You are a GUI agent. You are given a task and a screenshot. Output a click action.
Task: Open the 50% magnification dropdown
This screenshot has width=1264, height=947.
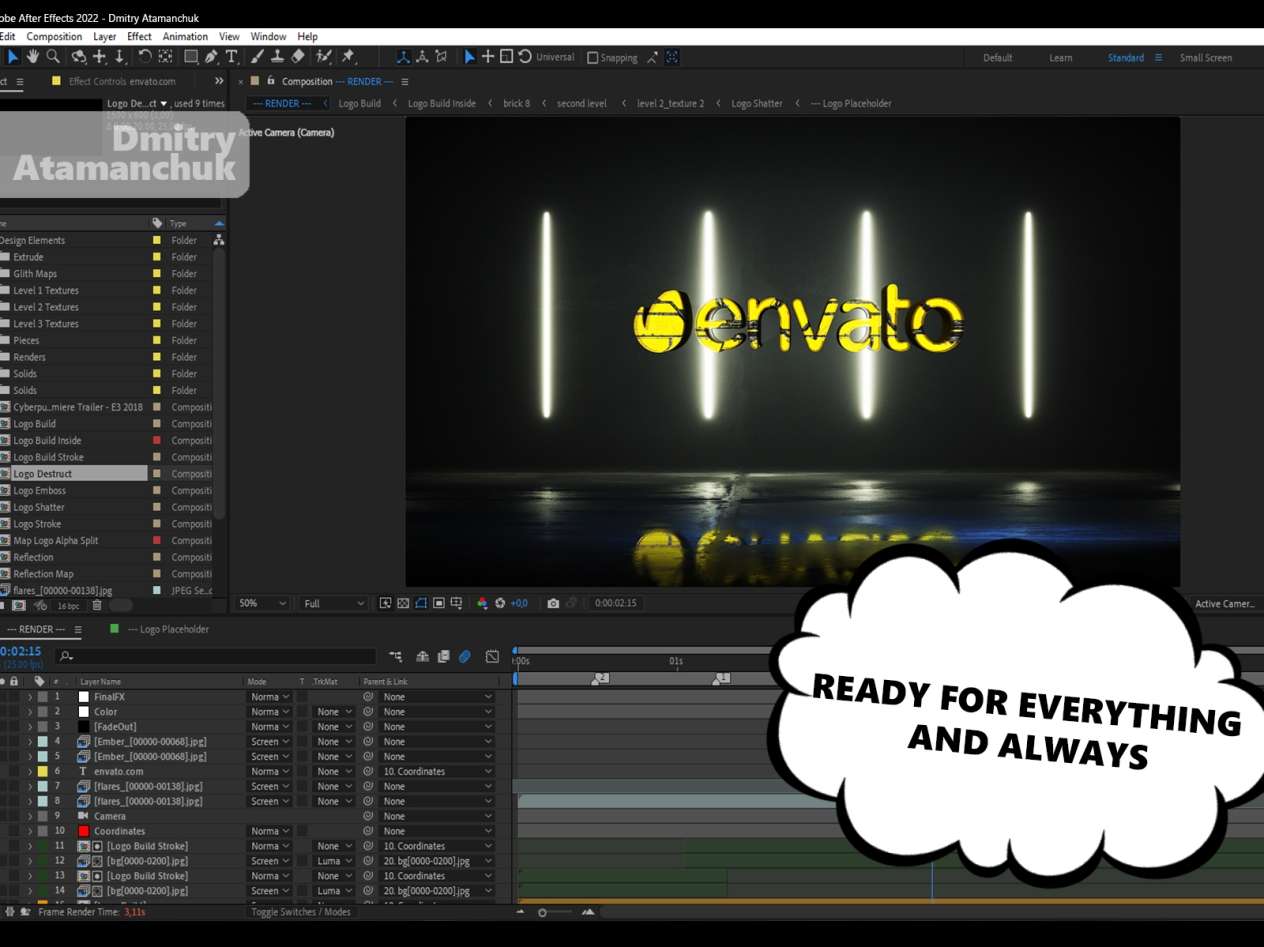pyautogui.click(x=263, y=603)
